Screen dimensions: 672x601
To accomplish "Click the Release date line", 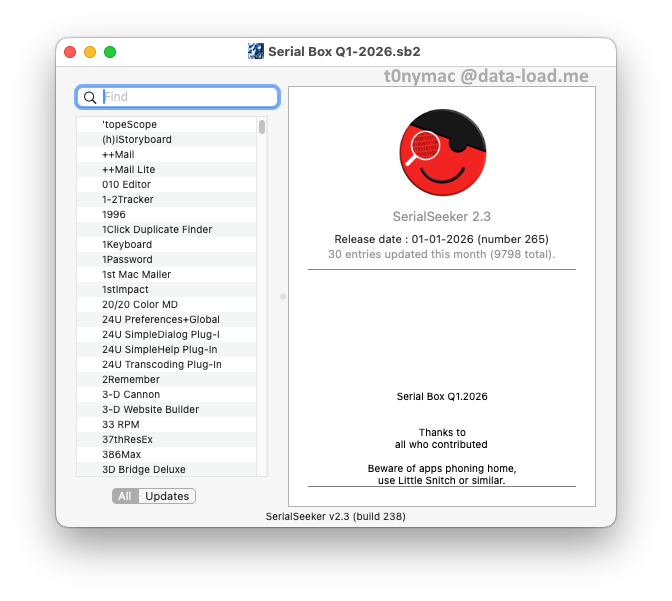I will 441,239.
